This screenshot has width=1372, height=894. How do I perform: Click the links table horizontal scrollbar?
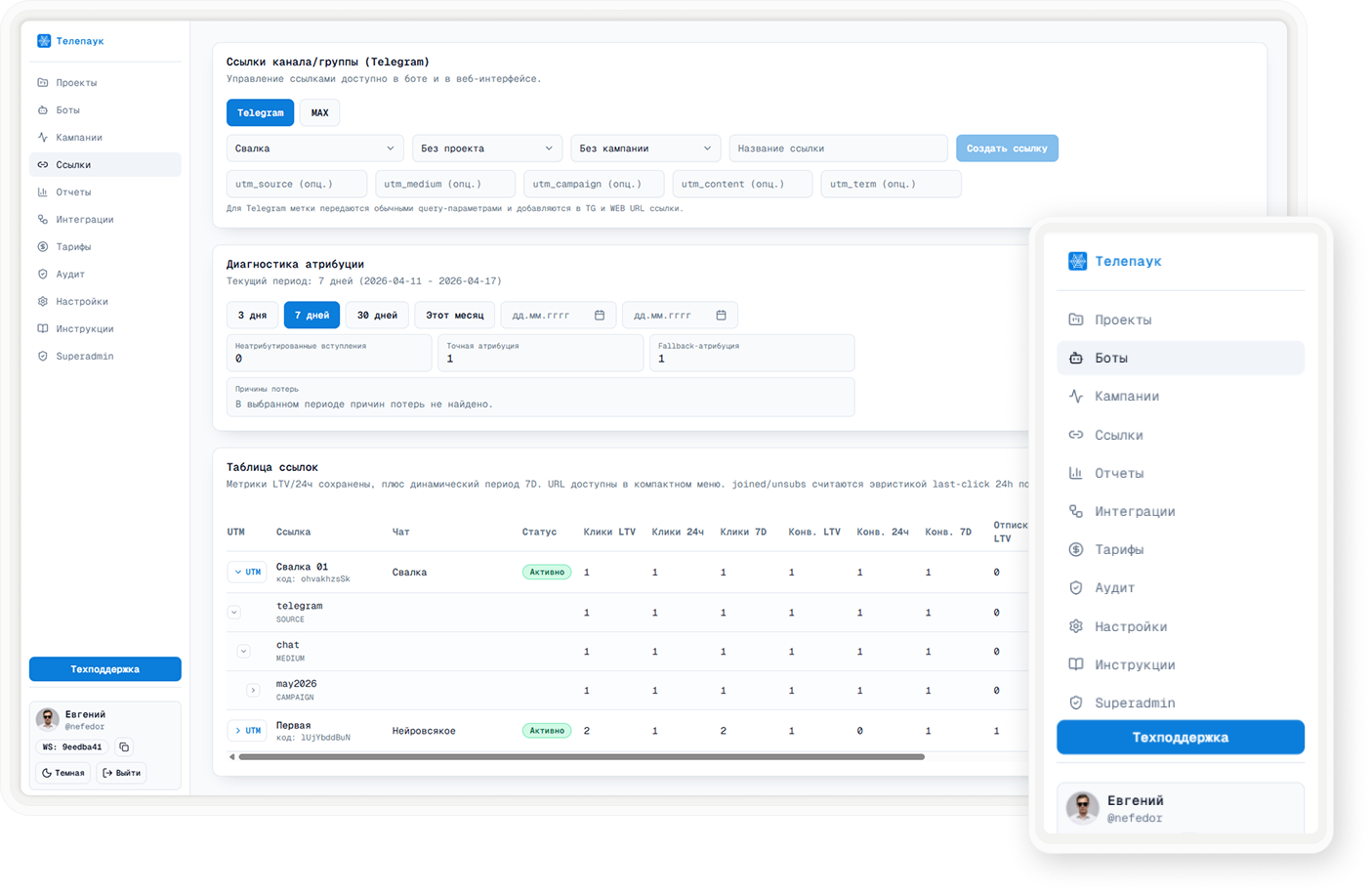tap(582, 757)
